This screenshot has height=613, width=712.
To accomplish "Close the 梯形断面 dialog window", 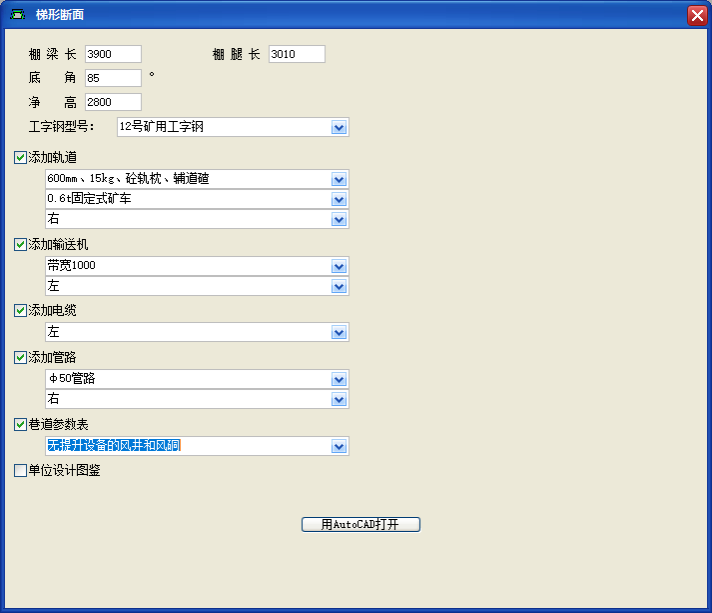I will tap(697, 15).
